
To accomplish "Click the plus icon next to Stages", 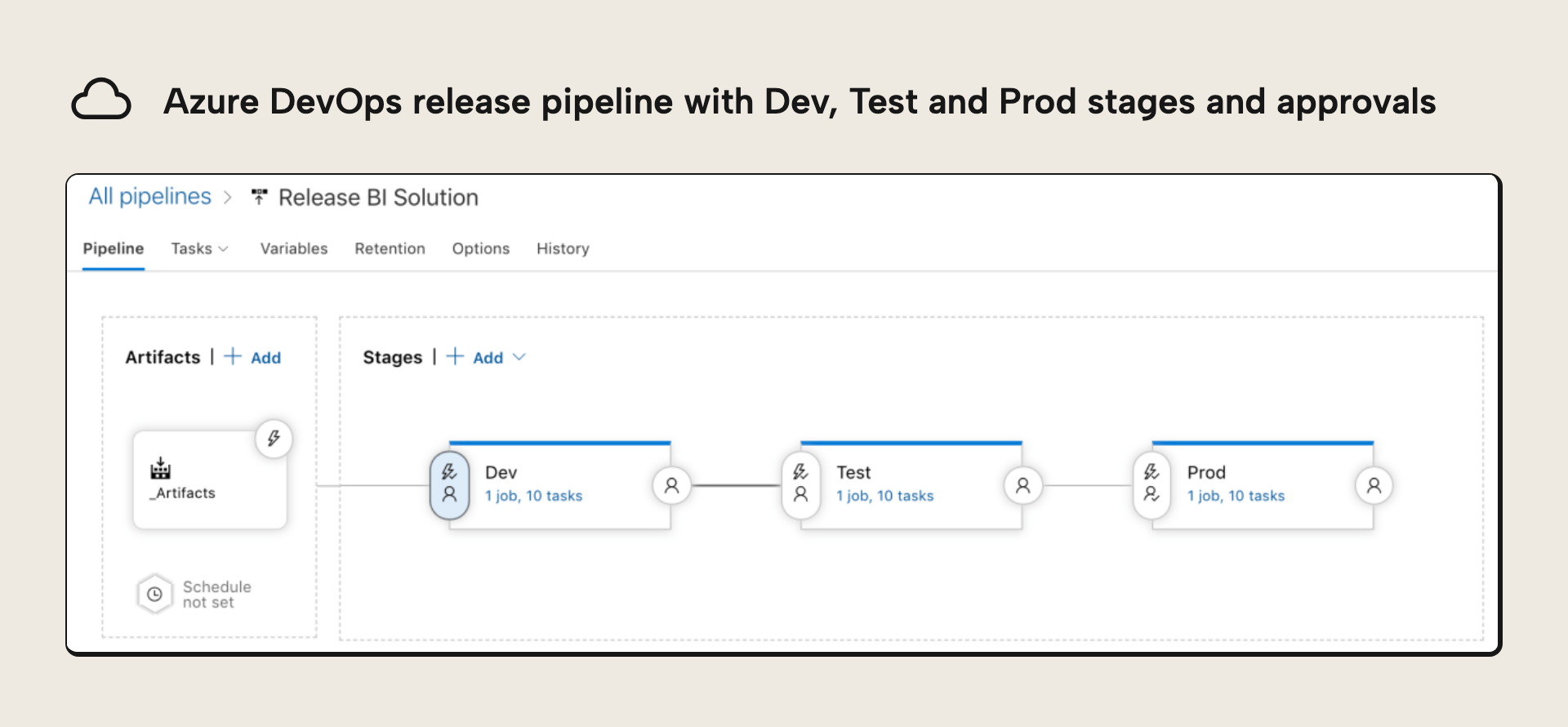I will click(455, 356).
